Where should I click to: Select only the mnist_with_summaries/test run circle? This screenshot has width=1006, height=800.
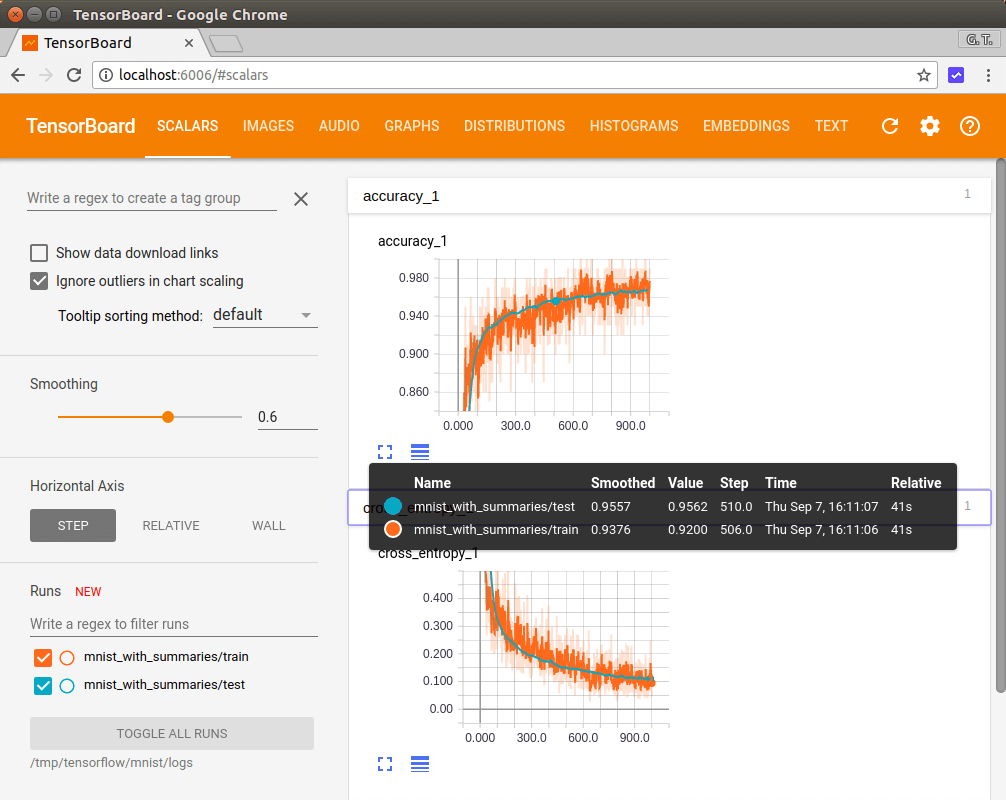67,686
